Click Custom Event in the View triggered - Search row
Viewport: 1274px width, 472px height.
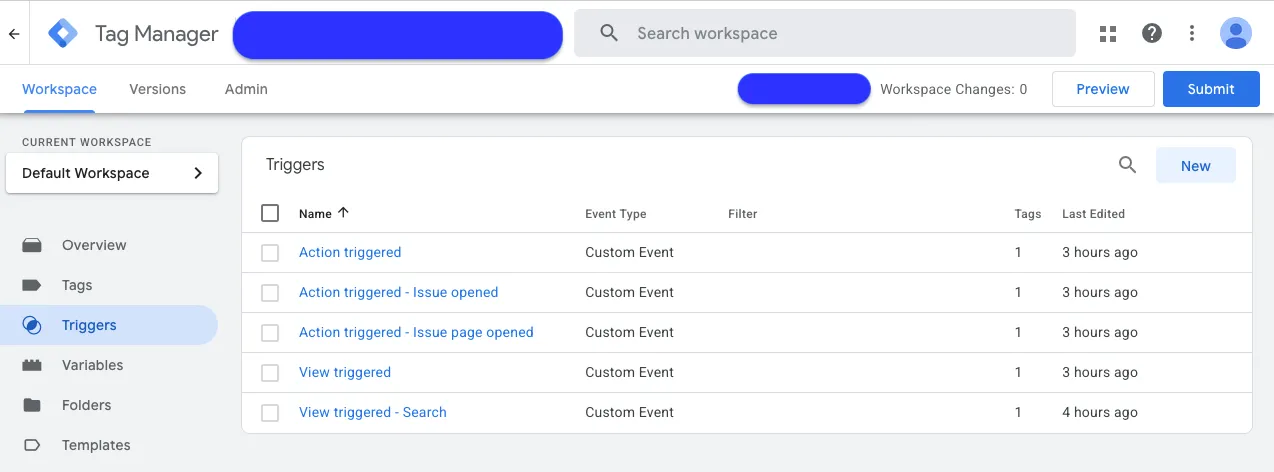coord(630,412)
